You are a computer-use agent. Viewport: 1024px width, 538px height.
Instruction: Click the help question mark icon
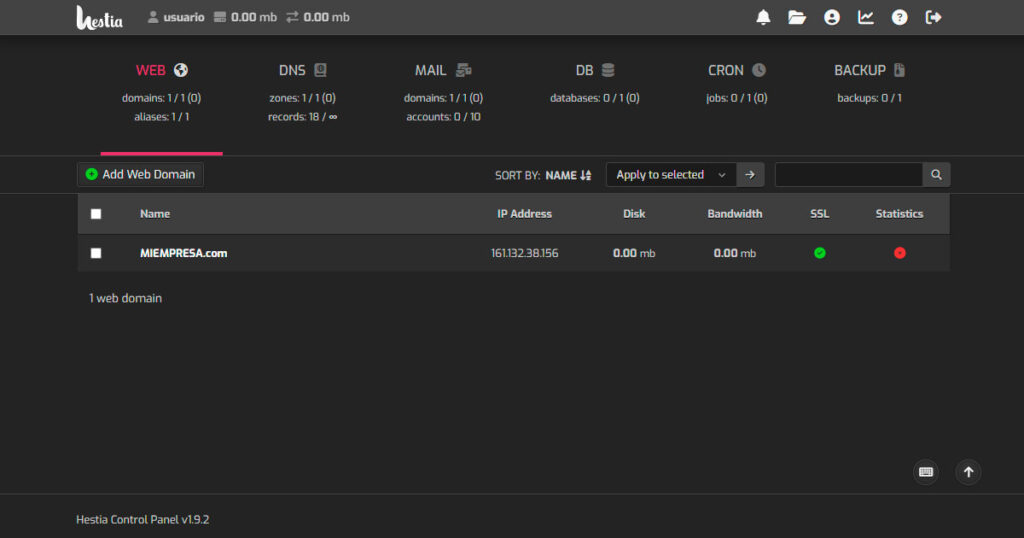(899, 17)
